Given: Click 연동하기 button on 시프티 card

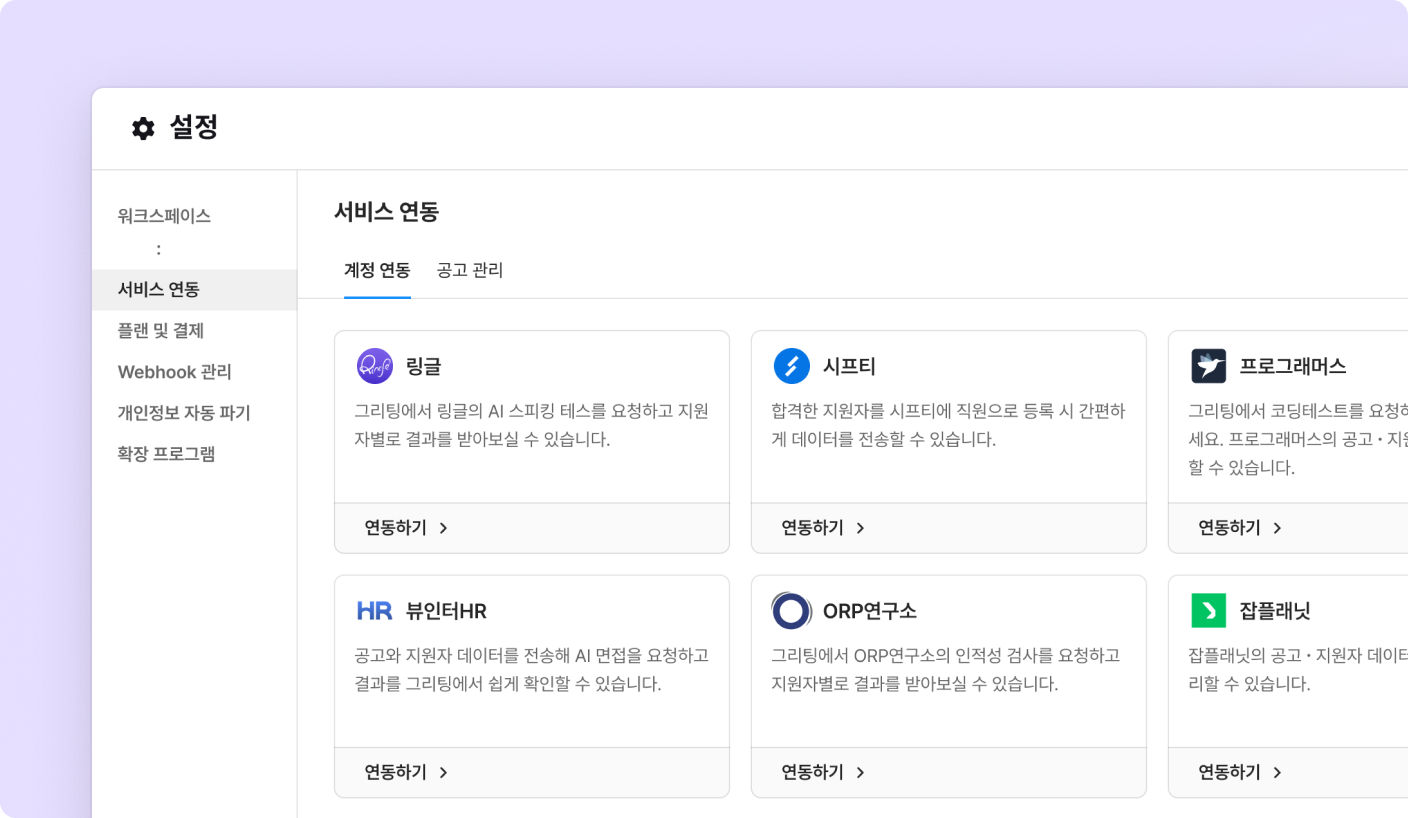Looking at the screenshot, I should (823, 528).
